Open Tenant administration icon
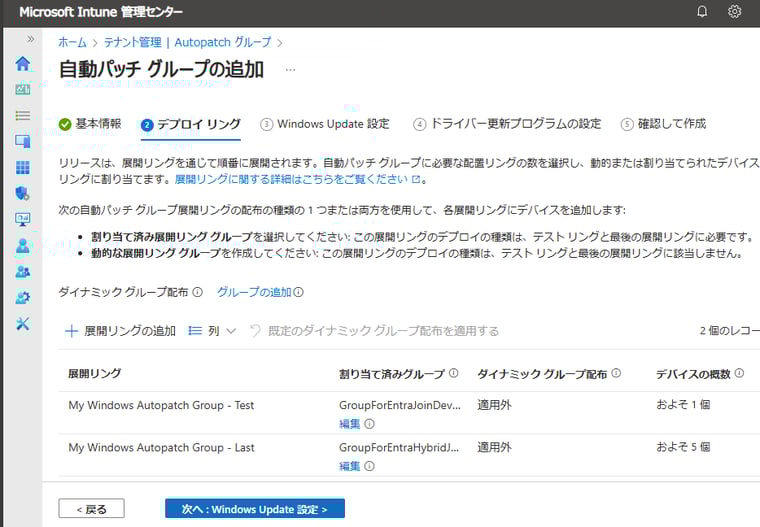The width and height of the screenshot is (760, 527). (x=23, y=297)
